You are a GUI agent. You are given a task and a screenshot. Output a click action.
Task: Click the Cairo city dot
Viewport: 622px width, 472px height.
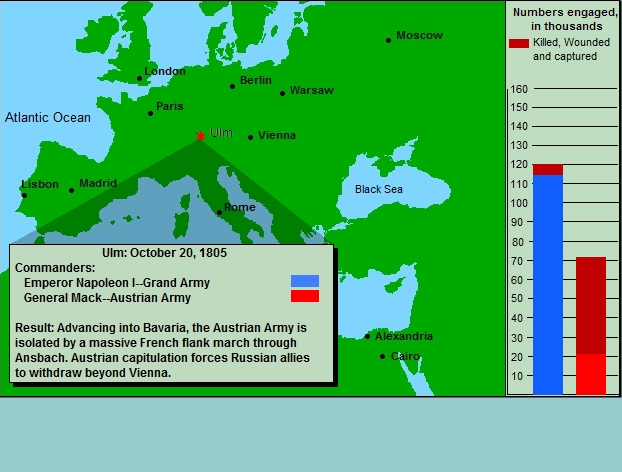point(382,356)
